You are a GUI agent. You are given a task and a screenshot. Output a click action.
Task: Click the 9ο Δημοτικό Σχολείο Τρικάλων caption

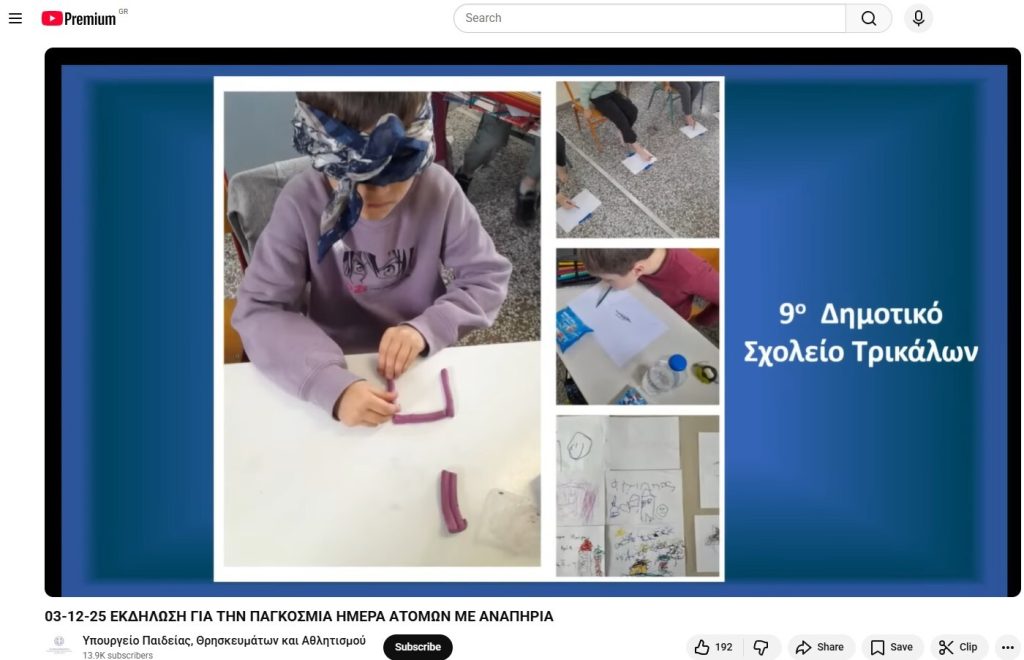click(860, 333)
